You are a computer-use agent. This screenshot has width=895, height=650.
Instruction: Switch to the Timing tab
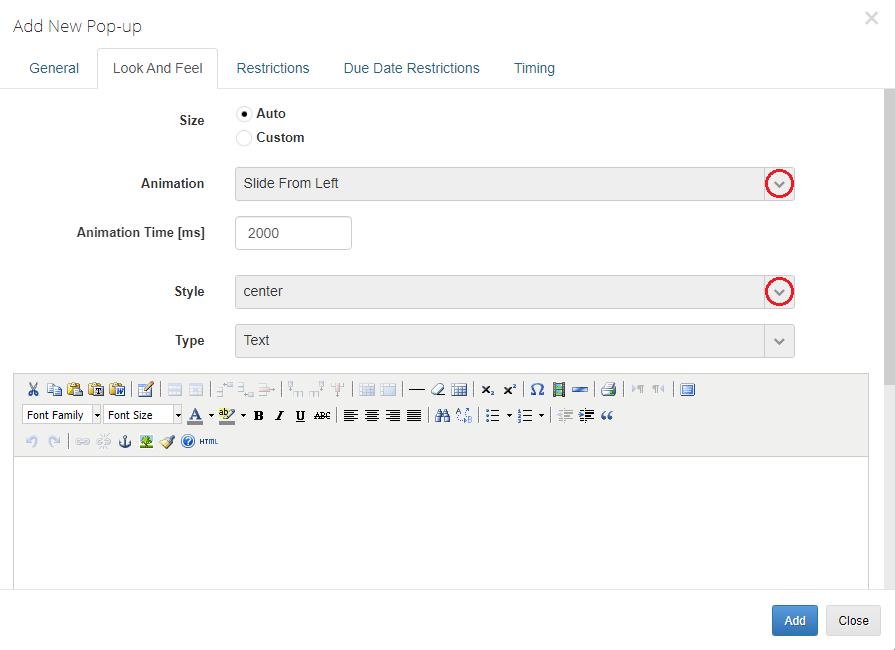click(534, 68)
